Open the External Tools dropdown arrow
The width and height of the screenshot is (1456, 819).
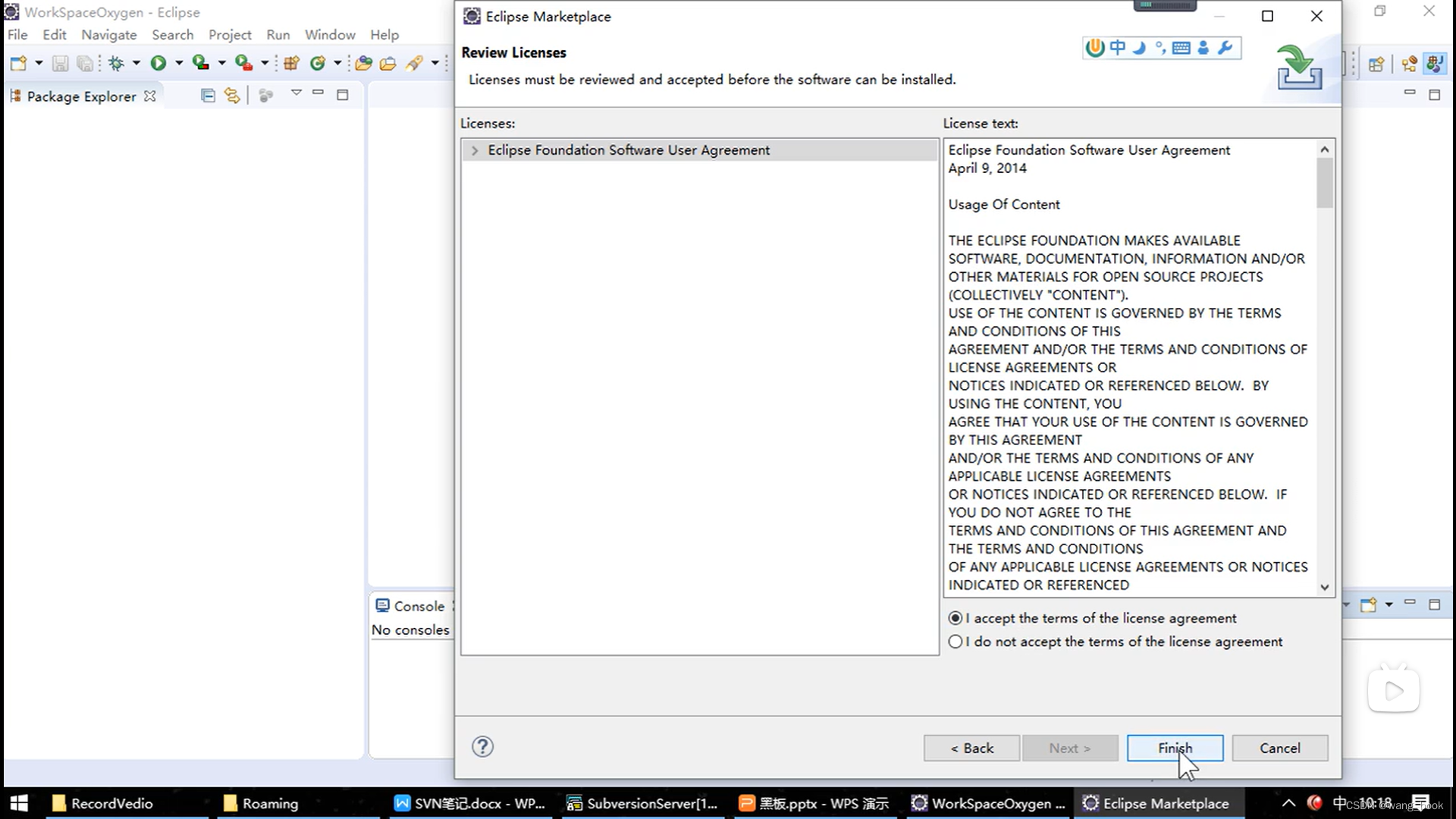coord(265,64)
